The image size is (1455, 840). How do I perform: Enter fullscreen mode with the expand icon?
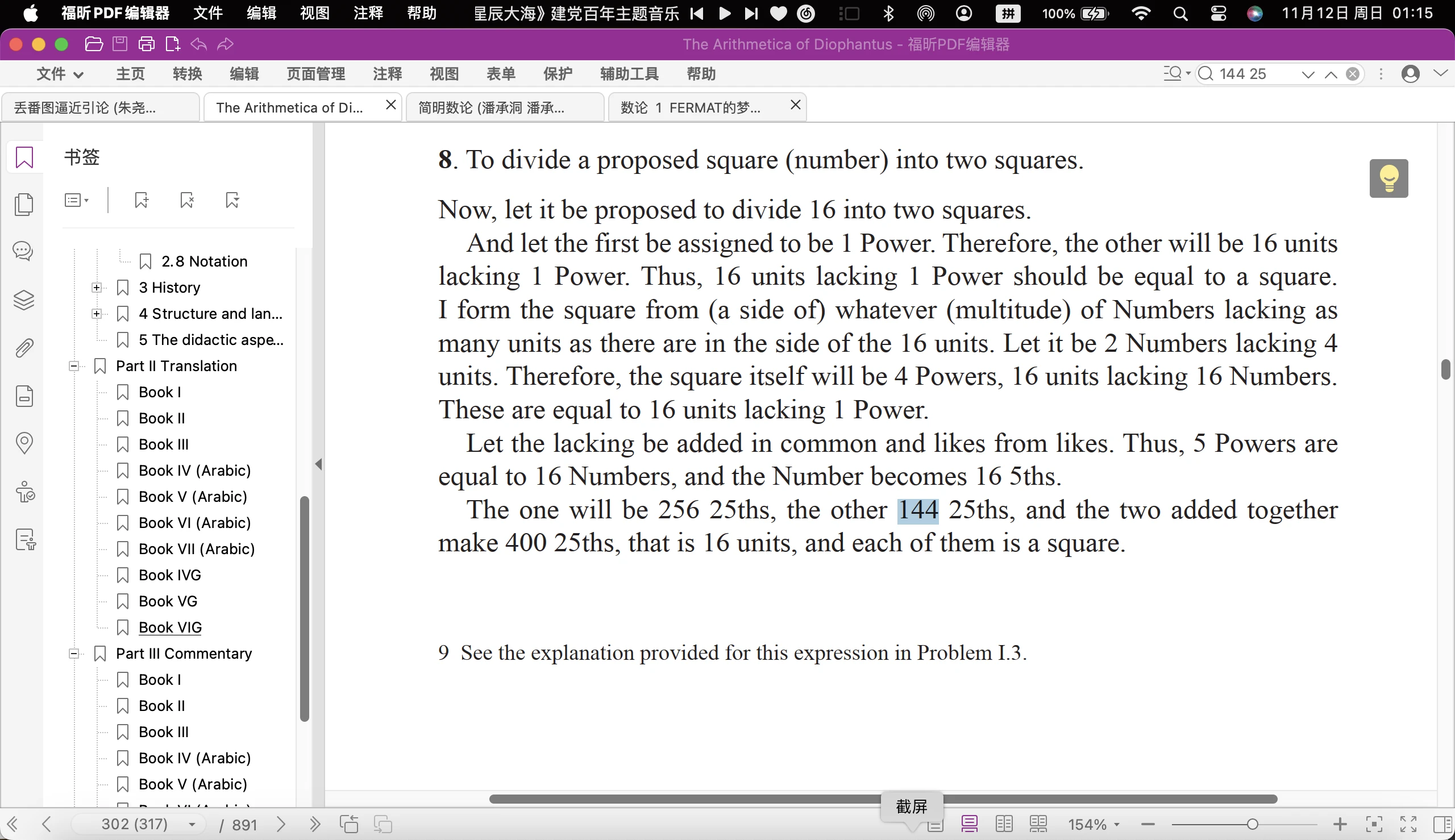pyautogui.click(x=1408, y=824)
